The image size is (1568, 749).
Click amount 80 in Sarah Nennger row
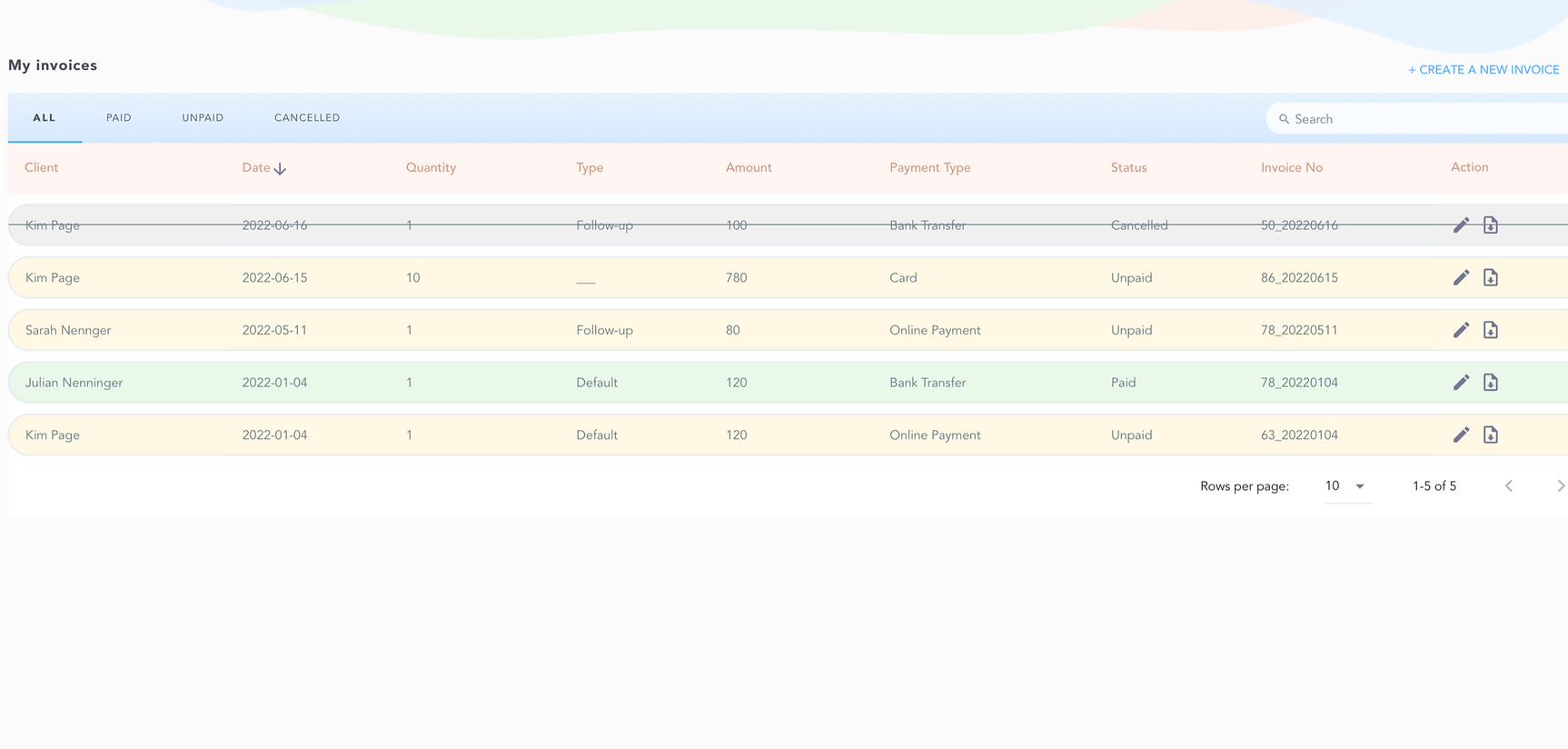point(732,330)
